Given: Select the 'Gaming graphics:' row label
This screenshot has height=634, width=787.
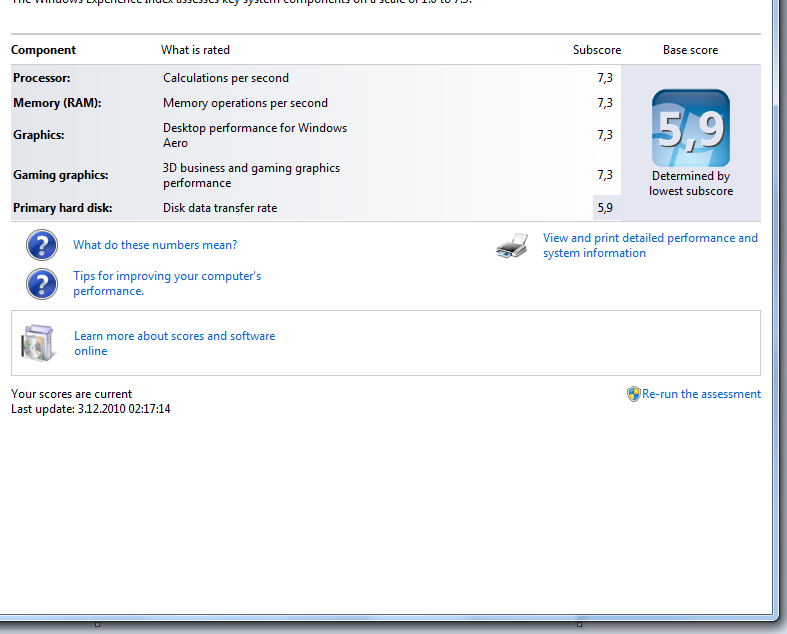Looking at the screenshot, I should (60, 175).
